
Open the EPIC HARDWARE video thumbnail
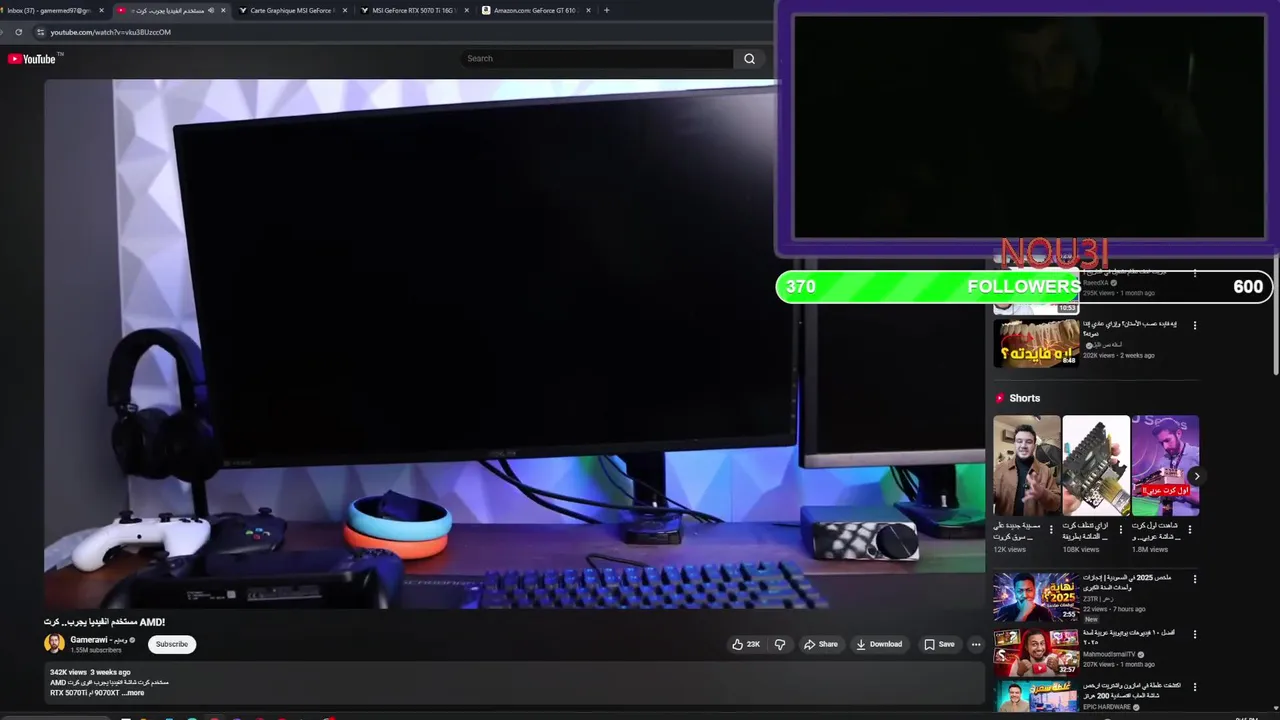(1036, 697)
